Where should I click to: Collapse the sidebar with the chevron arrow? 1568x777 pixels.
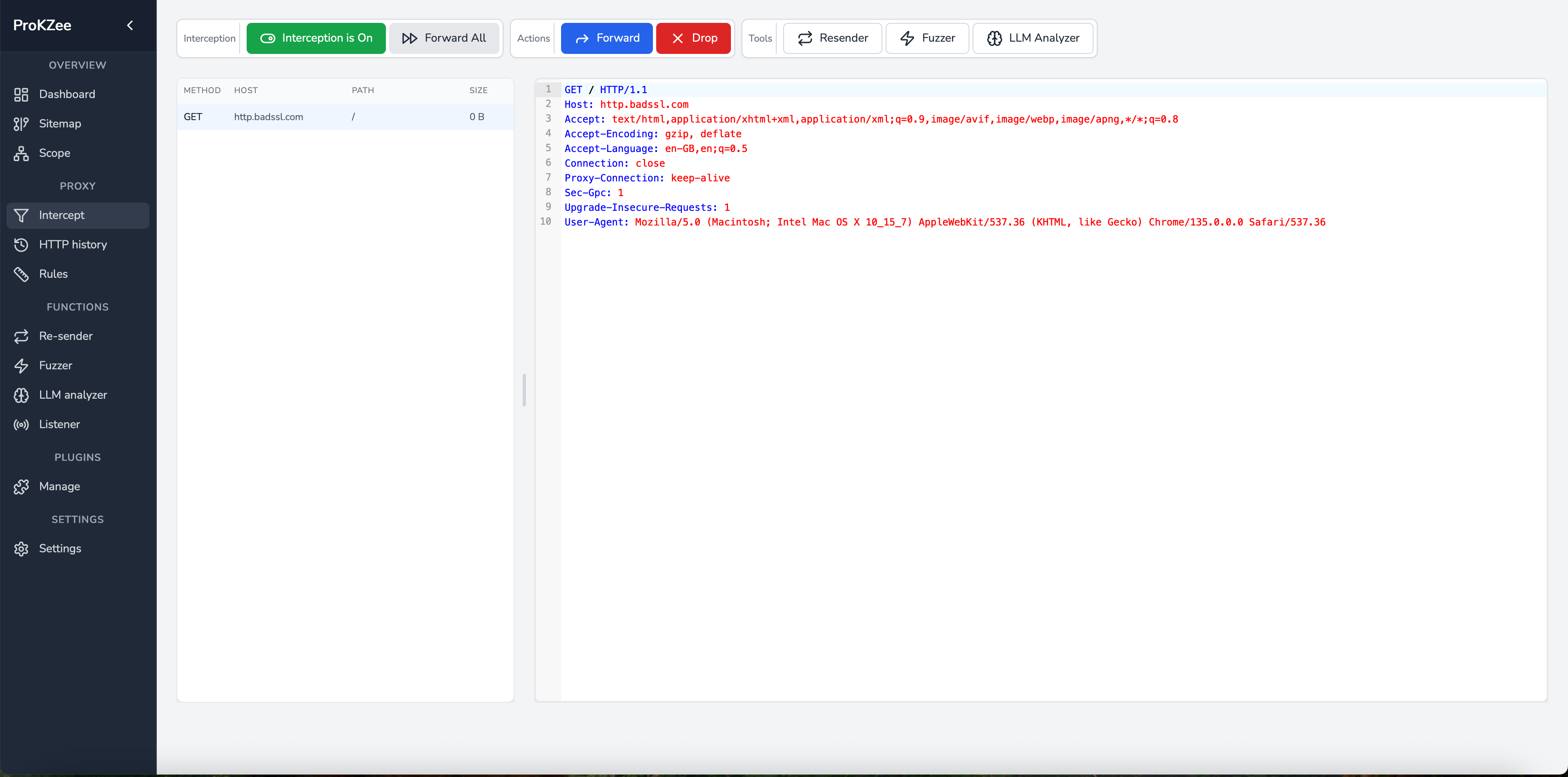(130, 25)
